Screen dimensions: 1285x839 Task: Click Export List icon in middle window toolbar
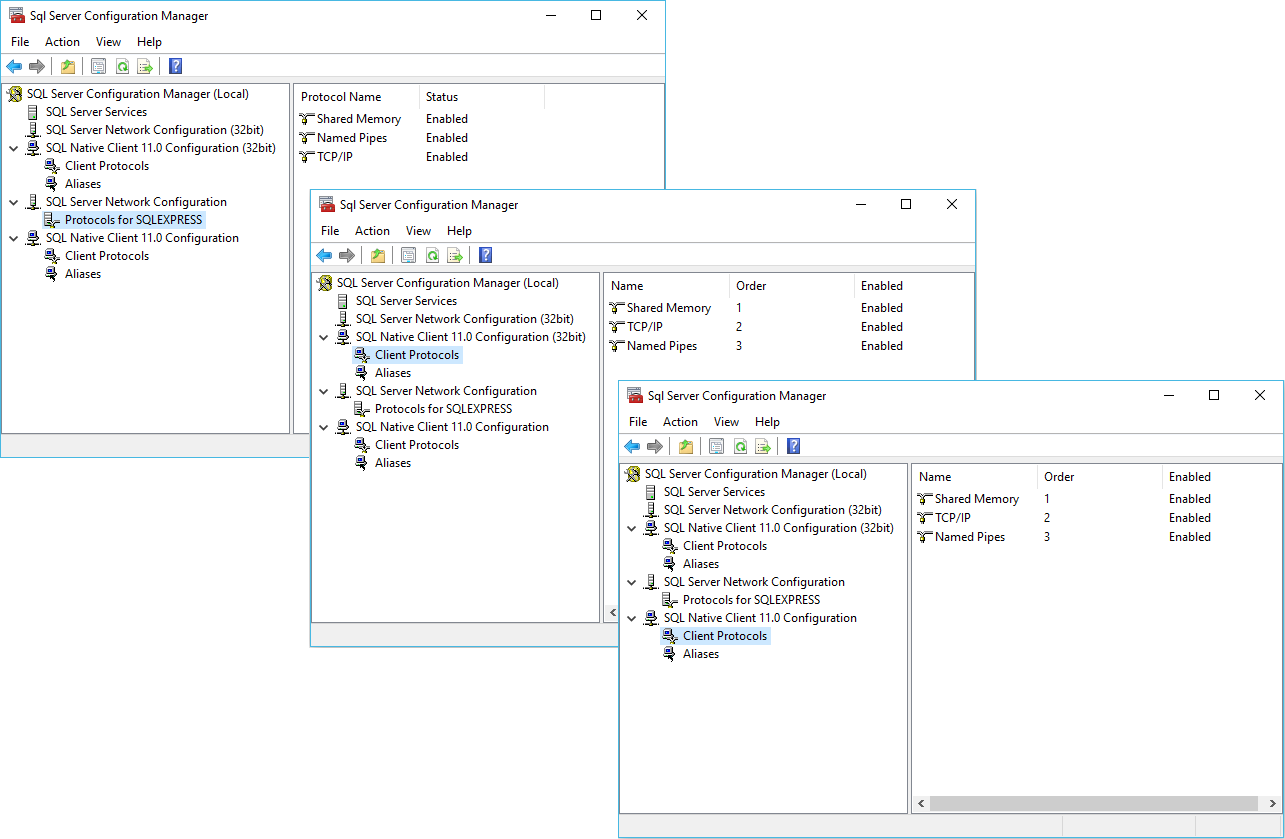click(x=455, y=256)
